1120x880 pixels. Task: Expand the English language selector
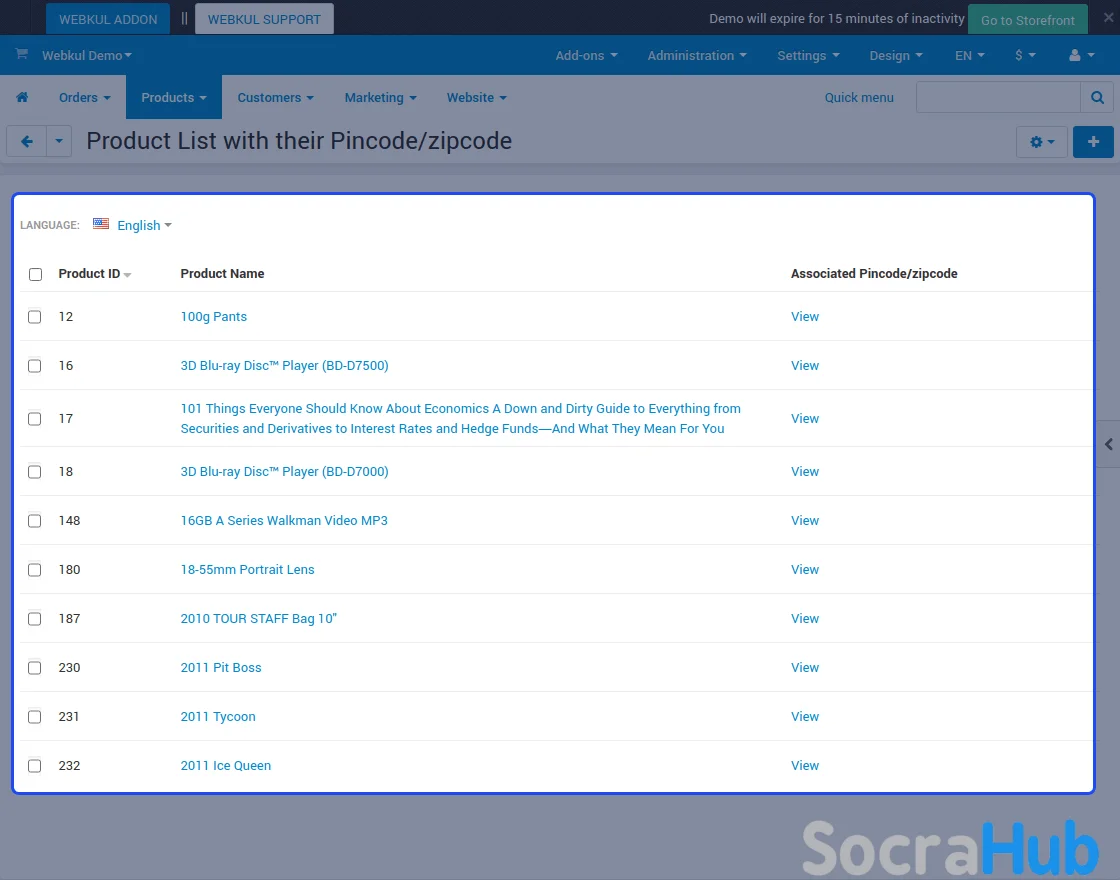[x=144, y=225]
